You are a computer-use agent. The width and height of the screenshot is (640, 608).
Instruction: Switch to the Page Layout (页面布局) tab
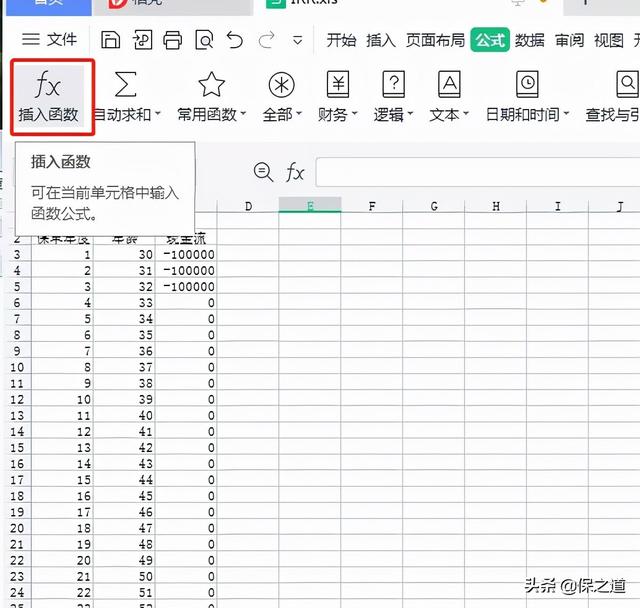[x=435, y=40]
